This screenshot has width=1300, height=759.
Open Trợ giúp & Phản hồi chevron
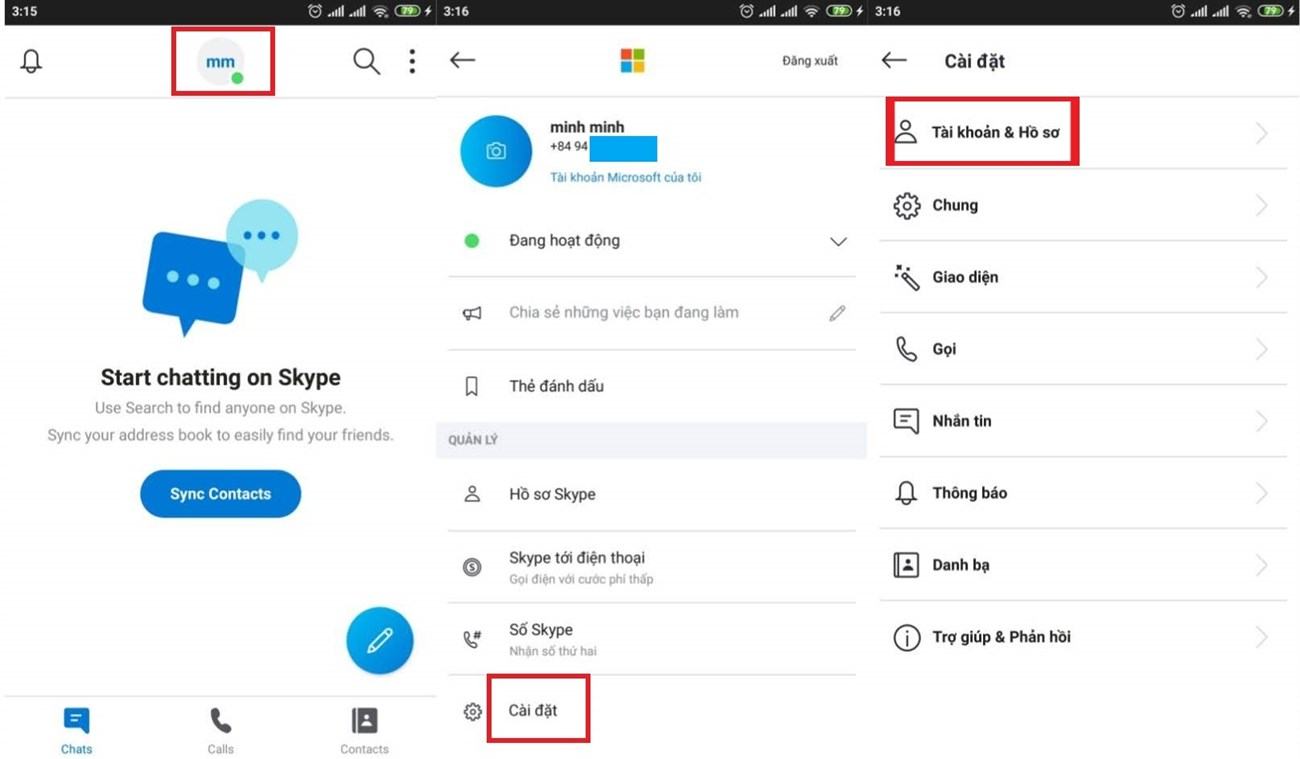(x=1262, y=637)
